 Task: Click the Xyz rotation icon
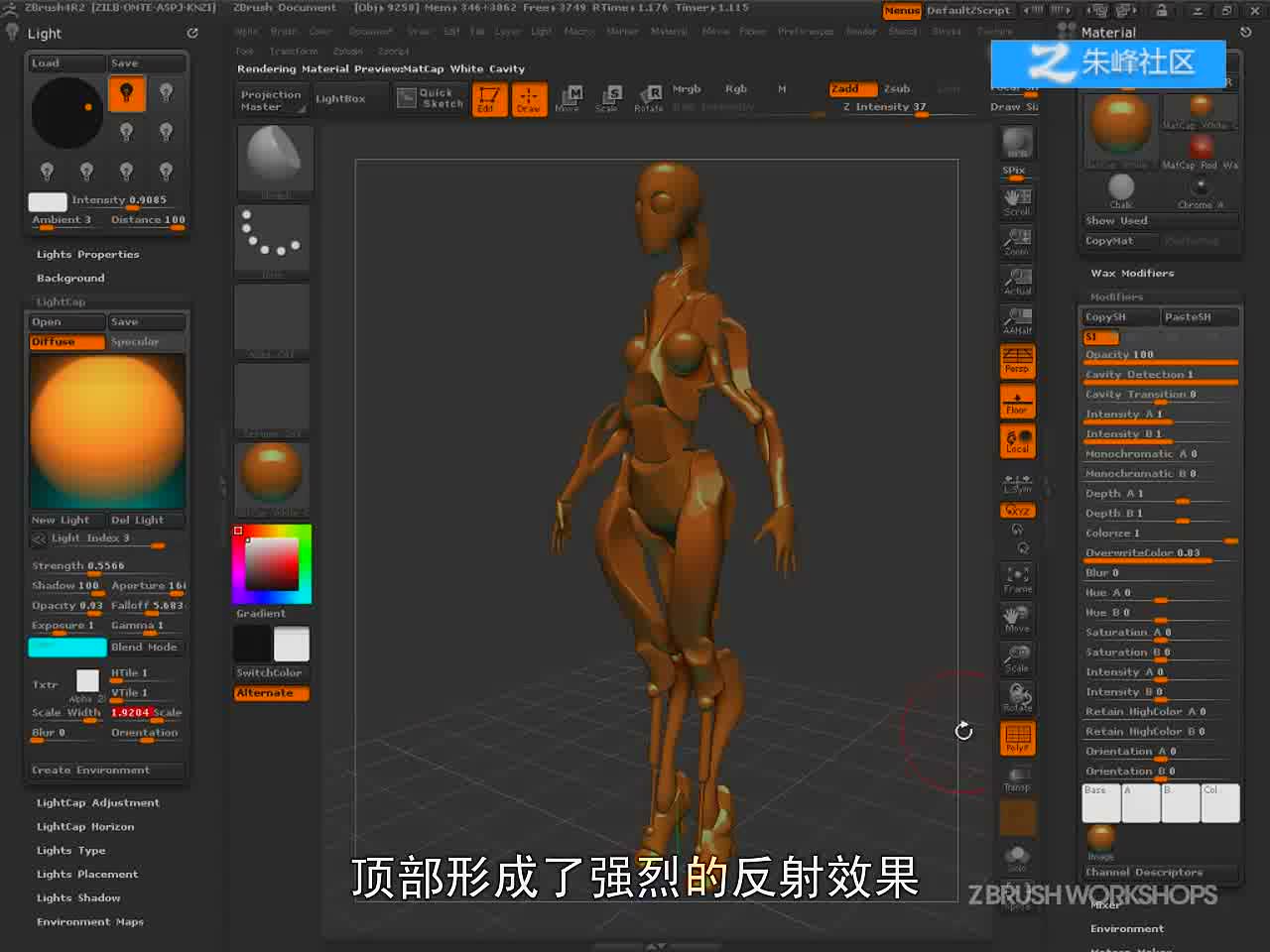1017,511
